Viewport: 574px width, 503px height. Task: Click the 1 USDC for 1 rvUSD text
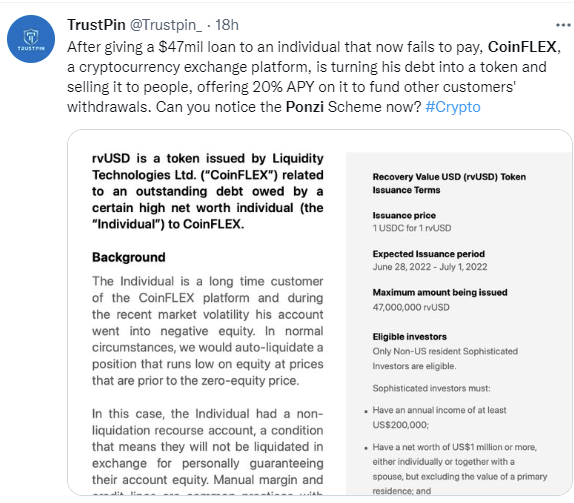[x=412, y=228]
